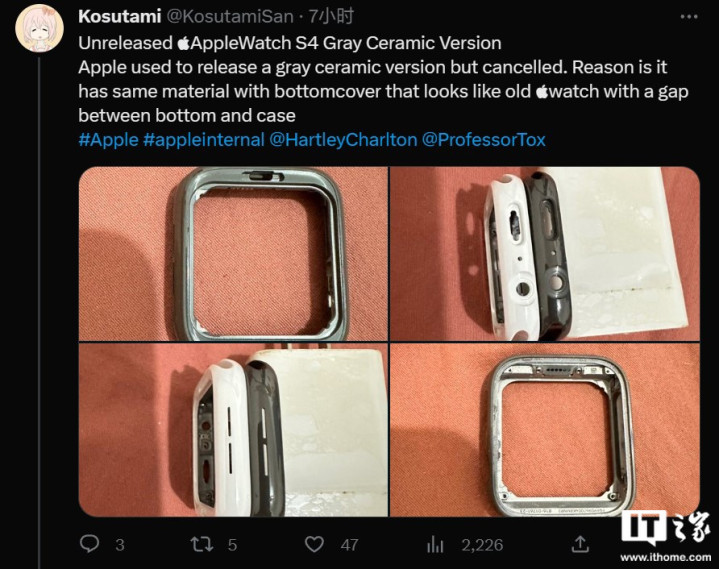
Task: Open the 7小时 timestamp link
Action: [x=331, y=17]
